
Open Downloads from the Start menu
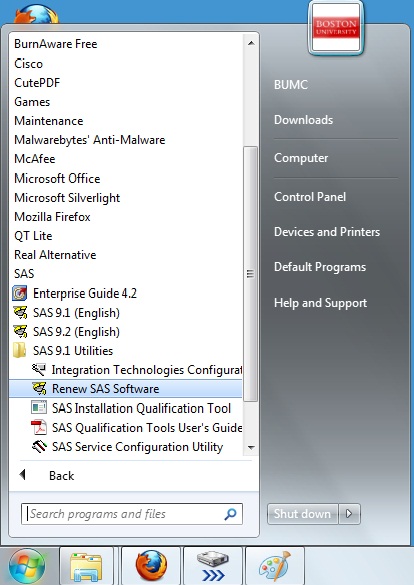point(304,120)
